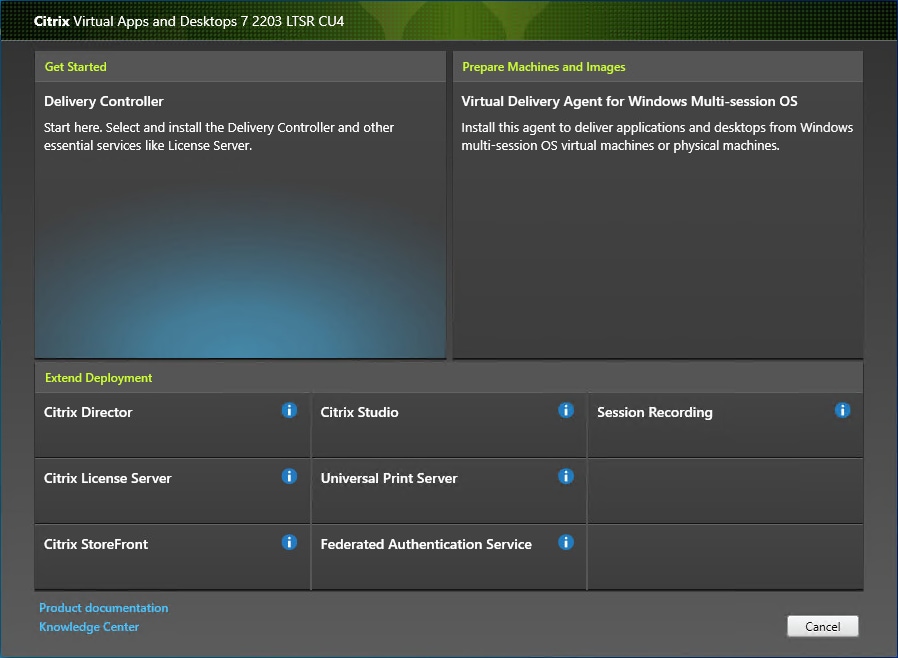The height and width of the screenshot is (658, 898).
Task: Visit the Knowledge Center link
Action: point(89,626)
